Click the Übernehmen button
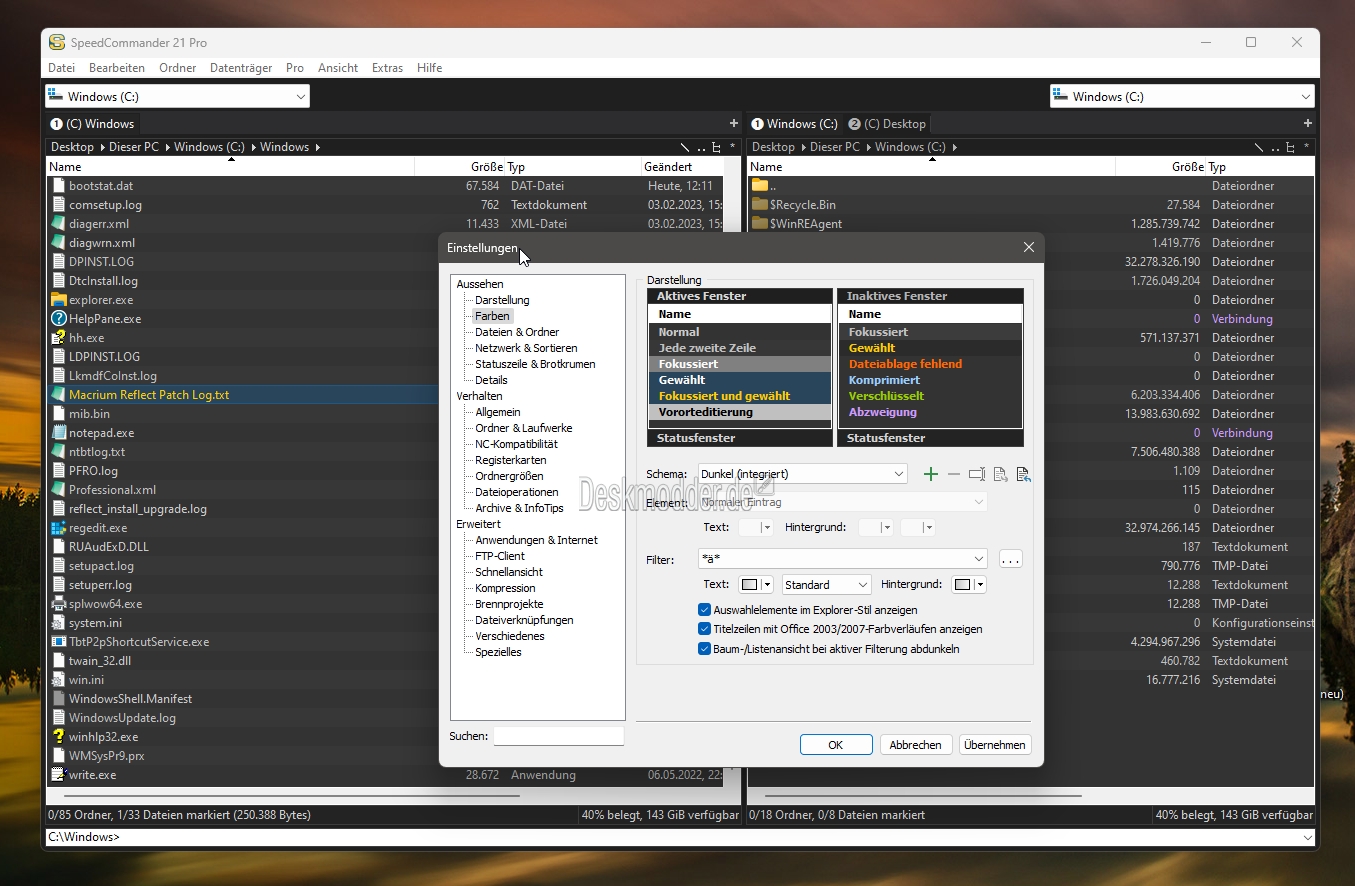The width and height of the screenshot is (1355, 886). (995, 745)
